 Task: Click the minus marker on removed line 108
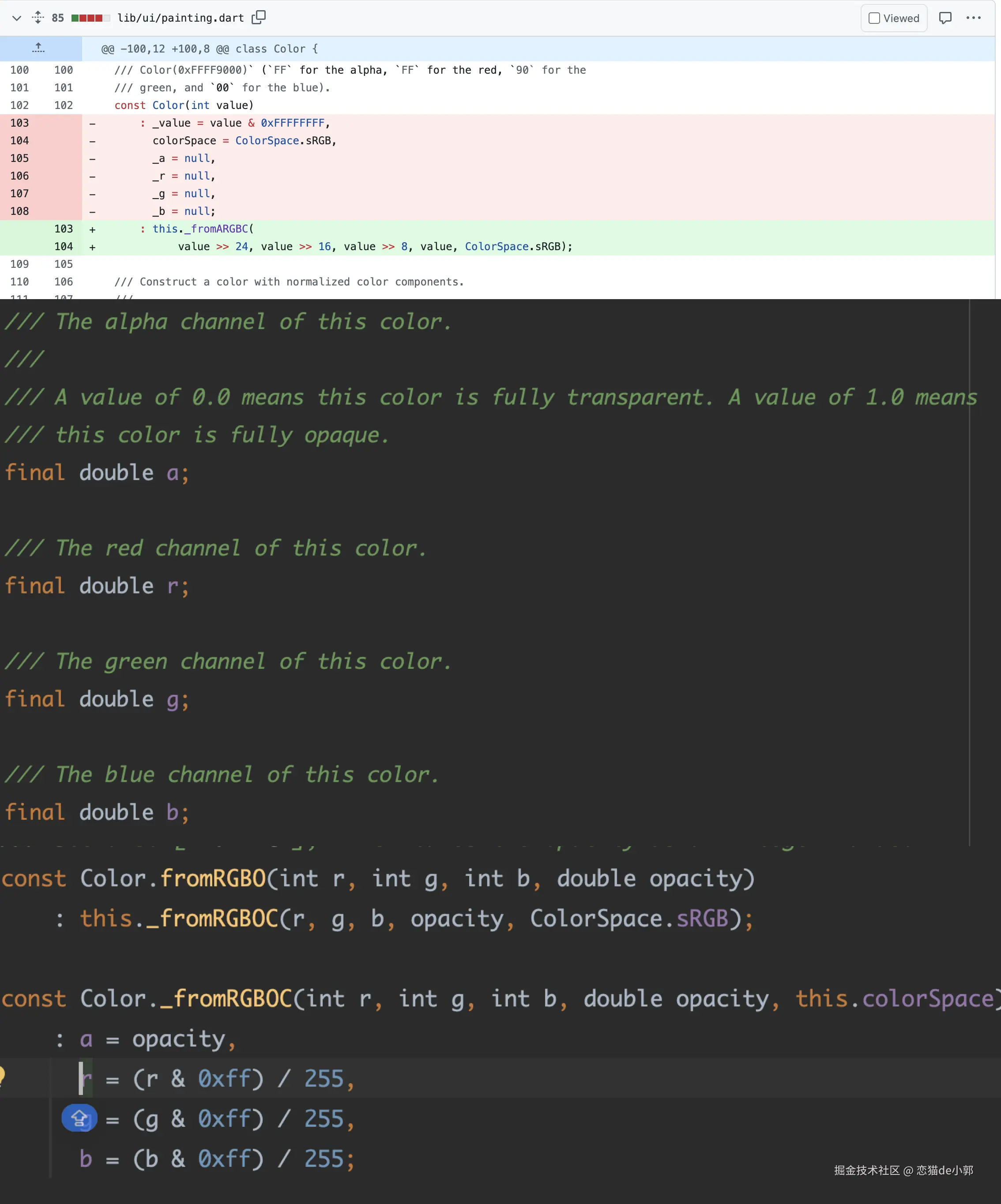point(92,212)
